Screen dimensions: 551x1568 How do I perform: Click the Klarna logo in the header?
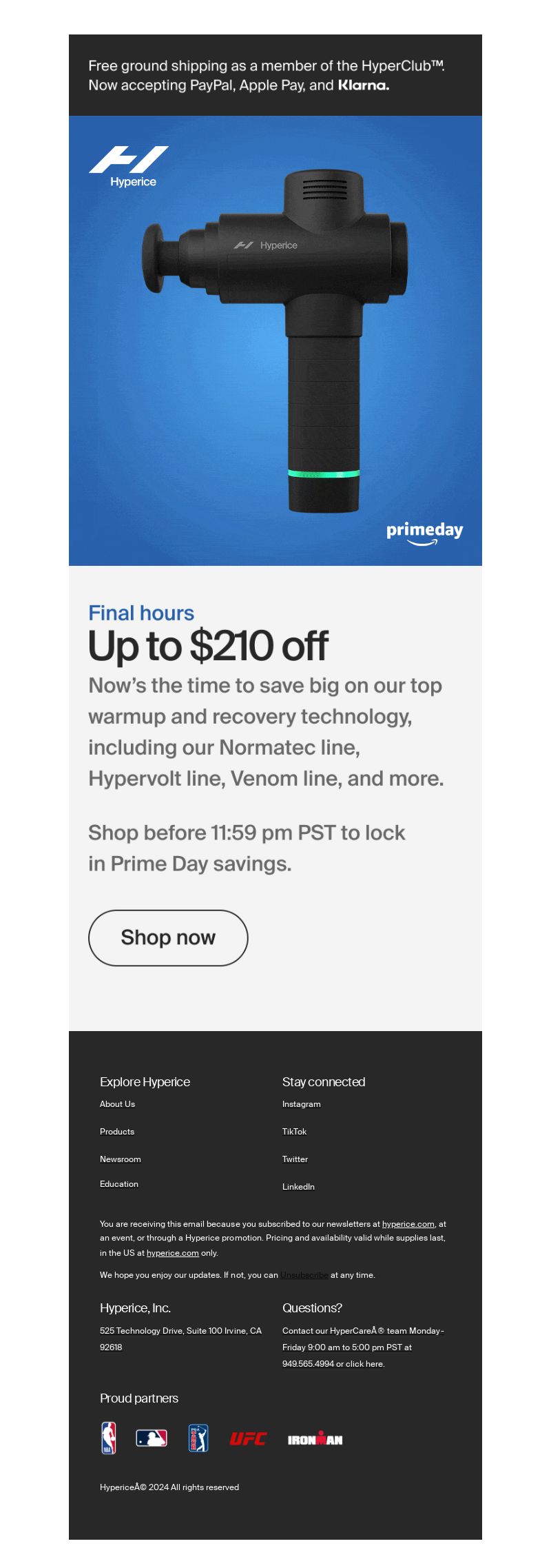pyautogui.click(x=364, y=85)
